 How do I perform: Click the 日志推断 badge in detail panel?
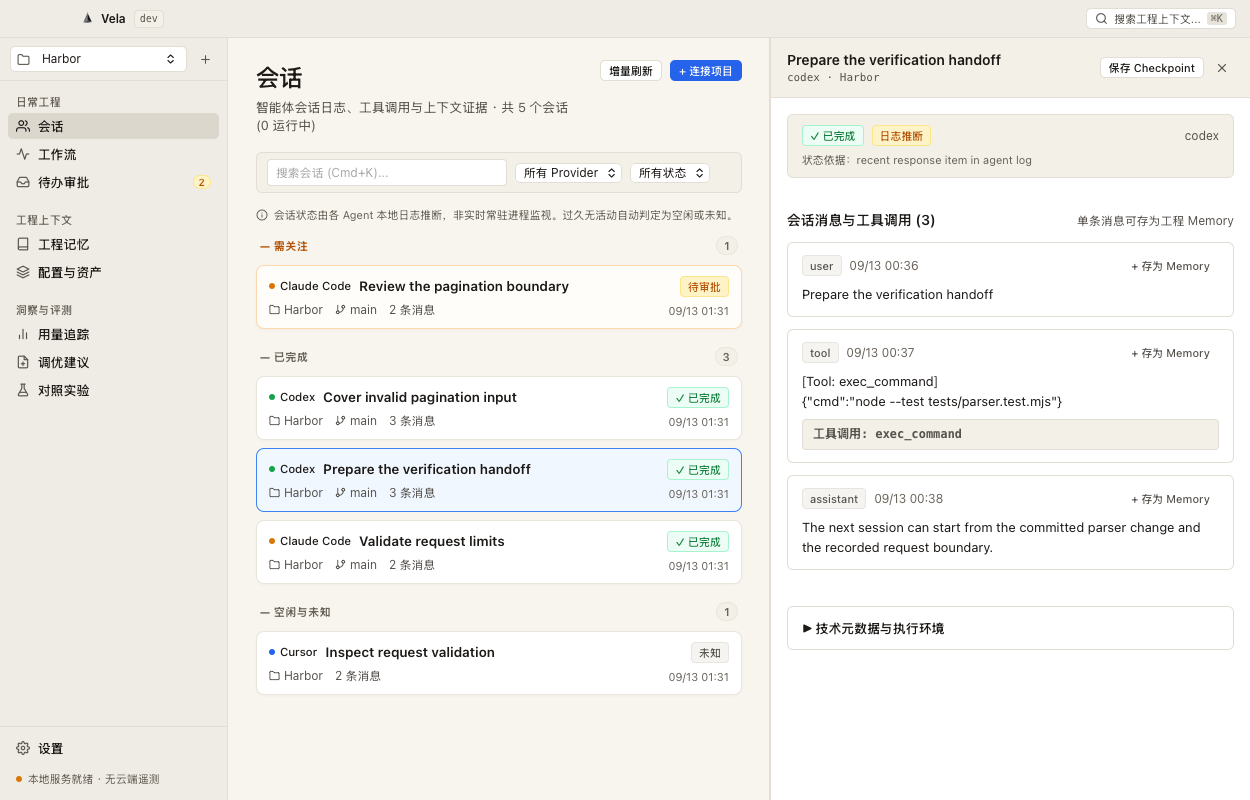[901, 136]
